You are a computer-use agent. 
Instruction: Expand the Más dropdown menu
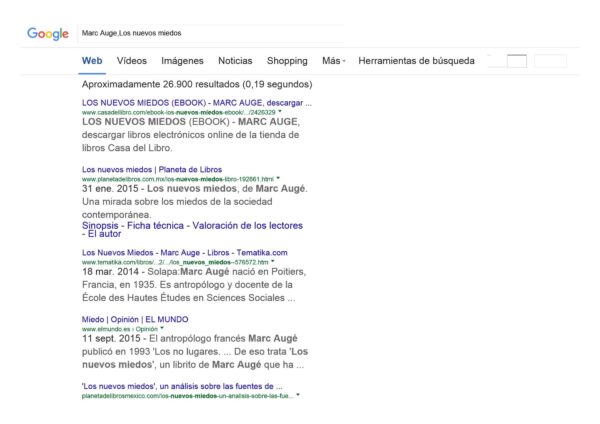(333, 61)
